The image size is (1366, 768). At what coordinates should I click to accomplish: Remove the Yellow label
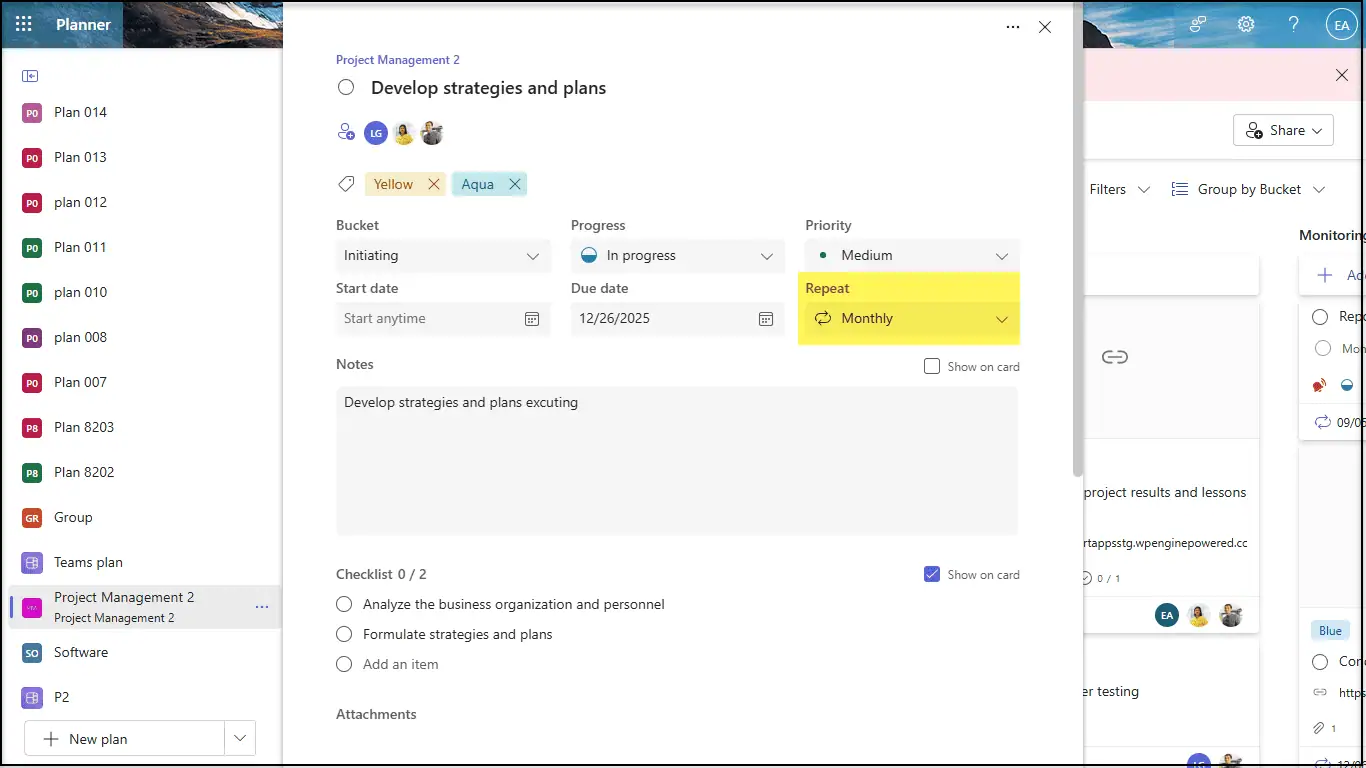click(434, 184)
